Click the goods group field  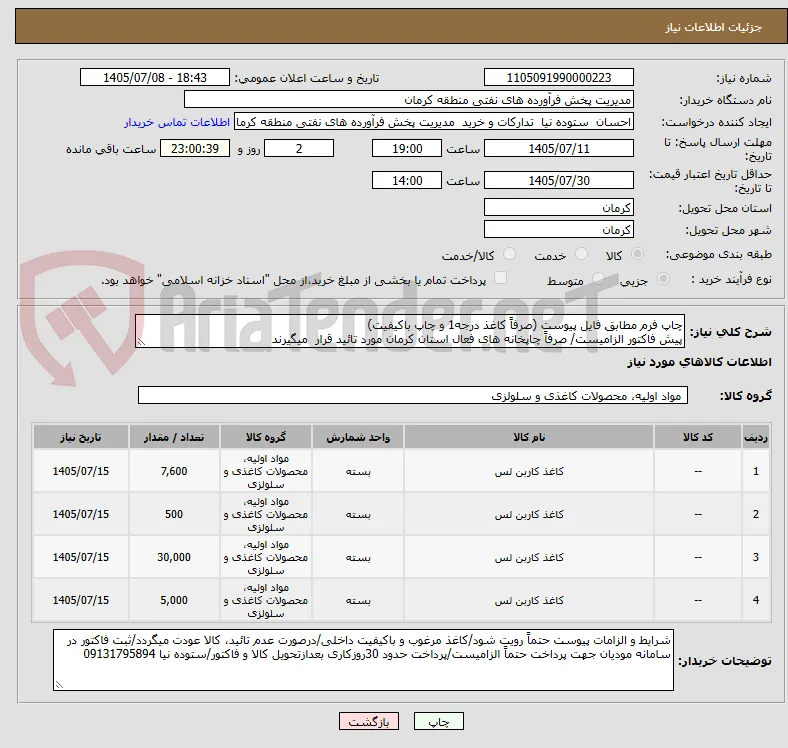413,395
